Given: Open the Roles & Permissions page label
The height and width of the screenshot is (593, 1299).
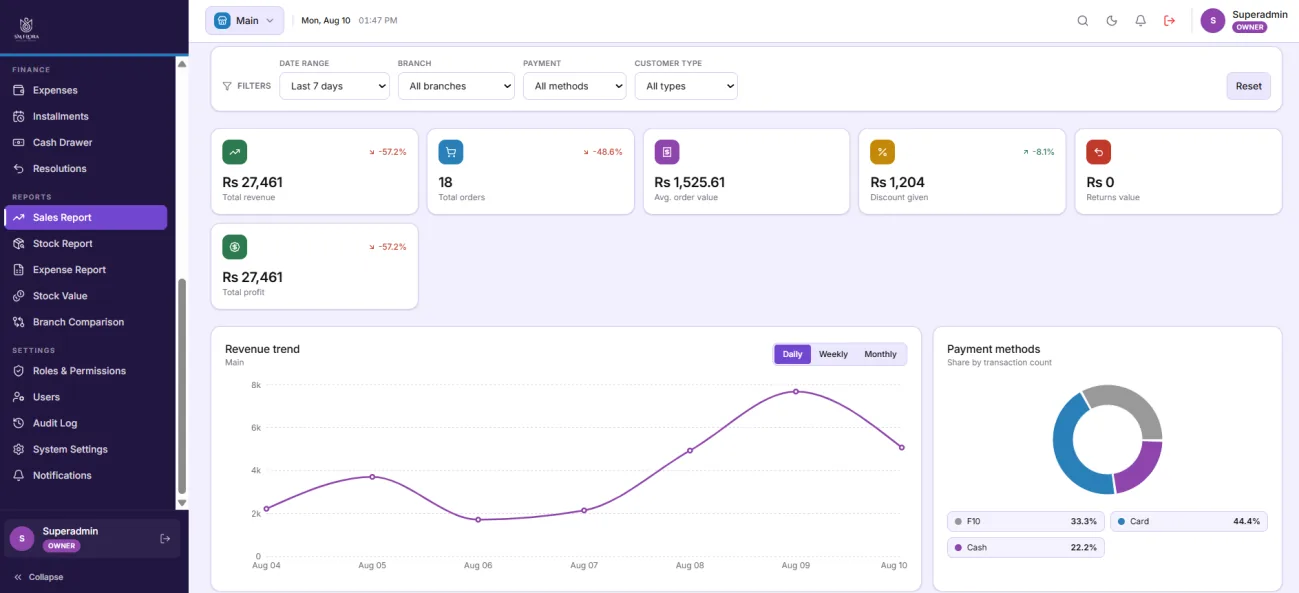Looking at the screenshot, I should [79, 371].
